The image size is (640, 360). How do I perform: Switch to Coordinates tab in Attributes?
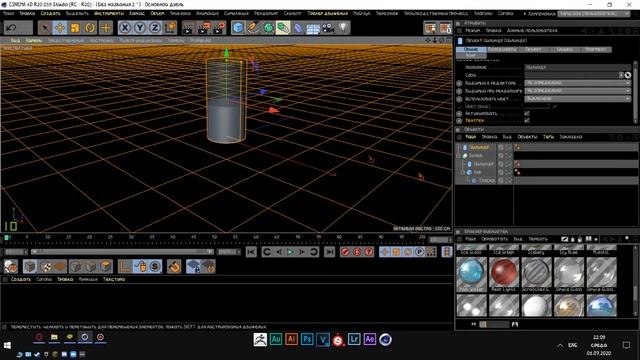(x=502, y=49)
